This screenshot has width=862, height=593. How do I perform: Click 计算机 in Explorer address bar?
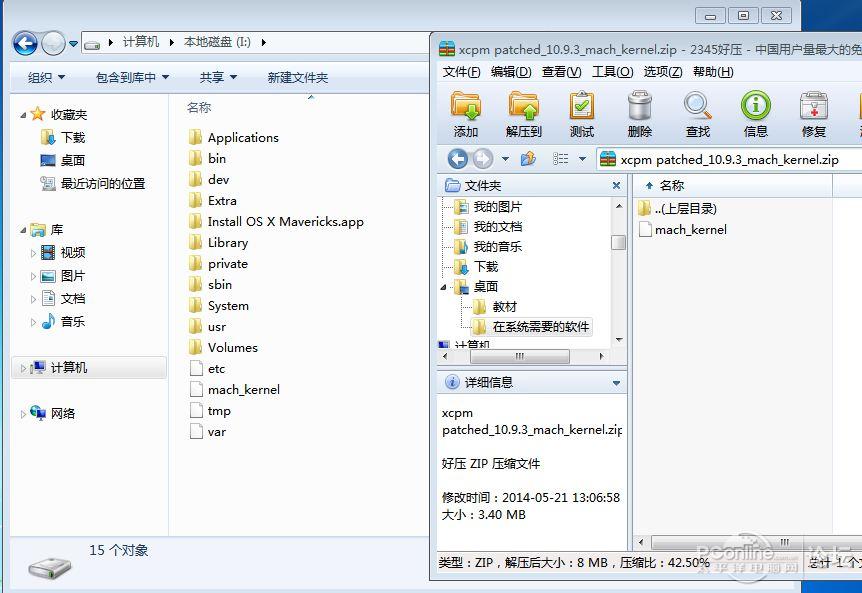[141, 42]
